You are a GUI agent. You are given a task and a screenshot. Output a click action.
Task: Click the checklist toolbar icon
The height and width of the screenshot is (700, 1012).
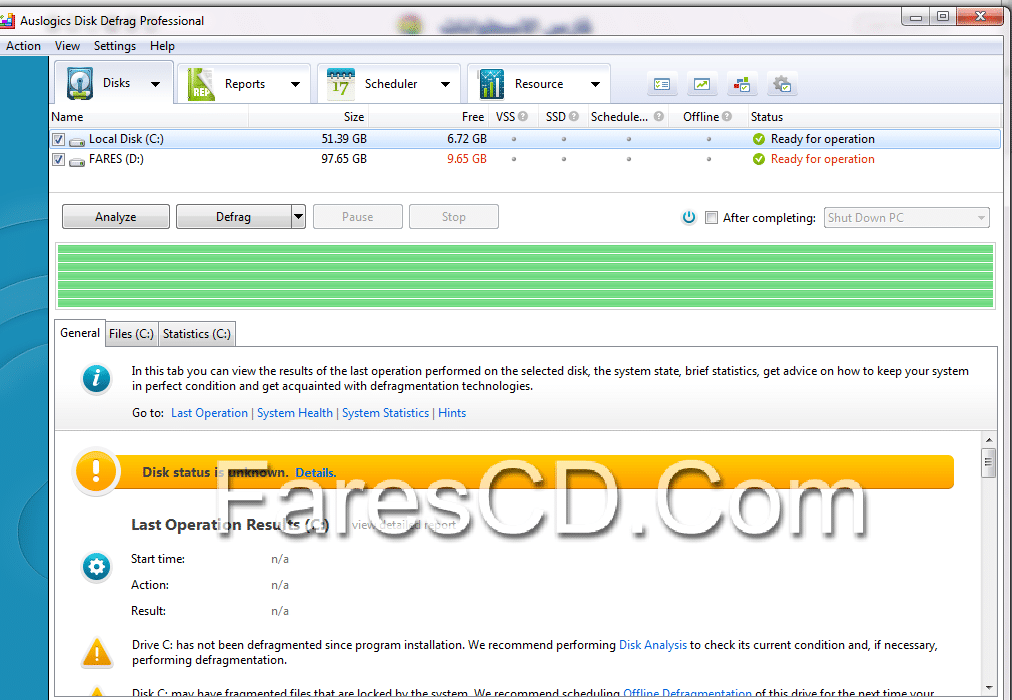point(662,84)
